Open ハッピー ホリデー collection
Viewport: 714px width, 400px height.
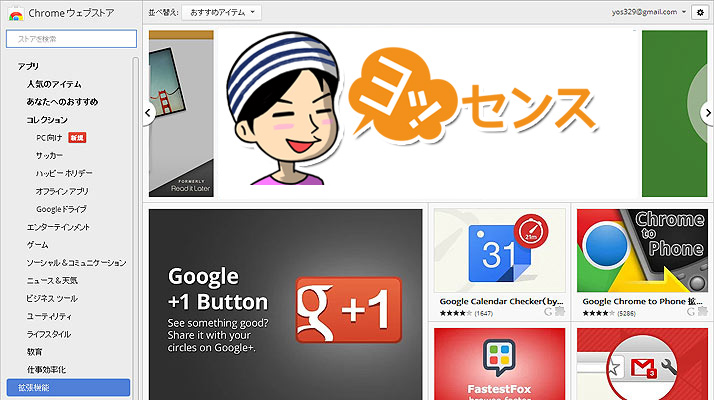[x=64, y=174]
